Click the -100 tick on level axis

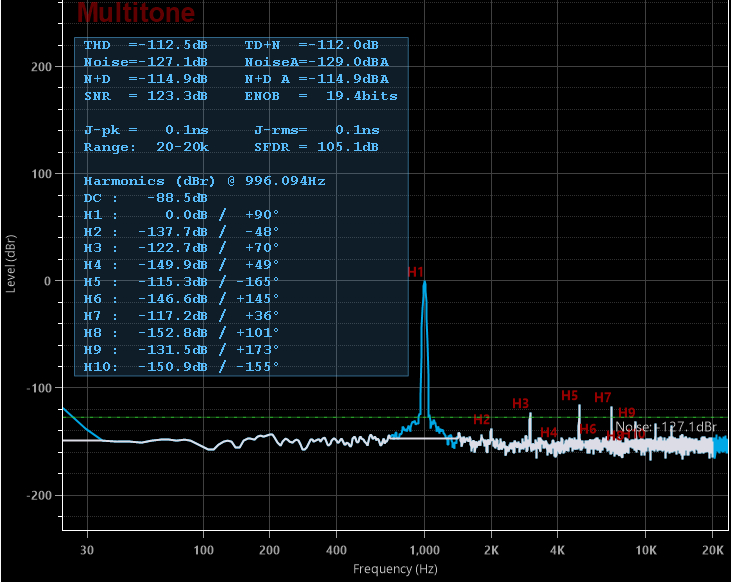click(39, 388)
